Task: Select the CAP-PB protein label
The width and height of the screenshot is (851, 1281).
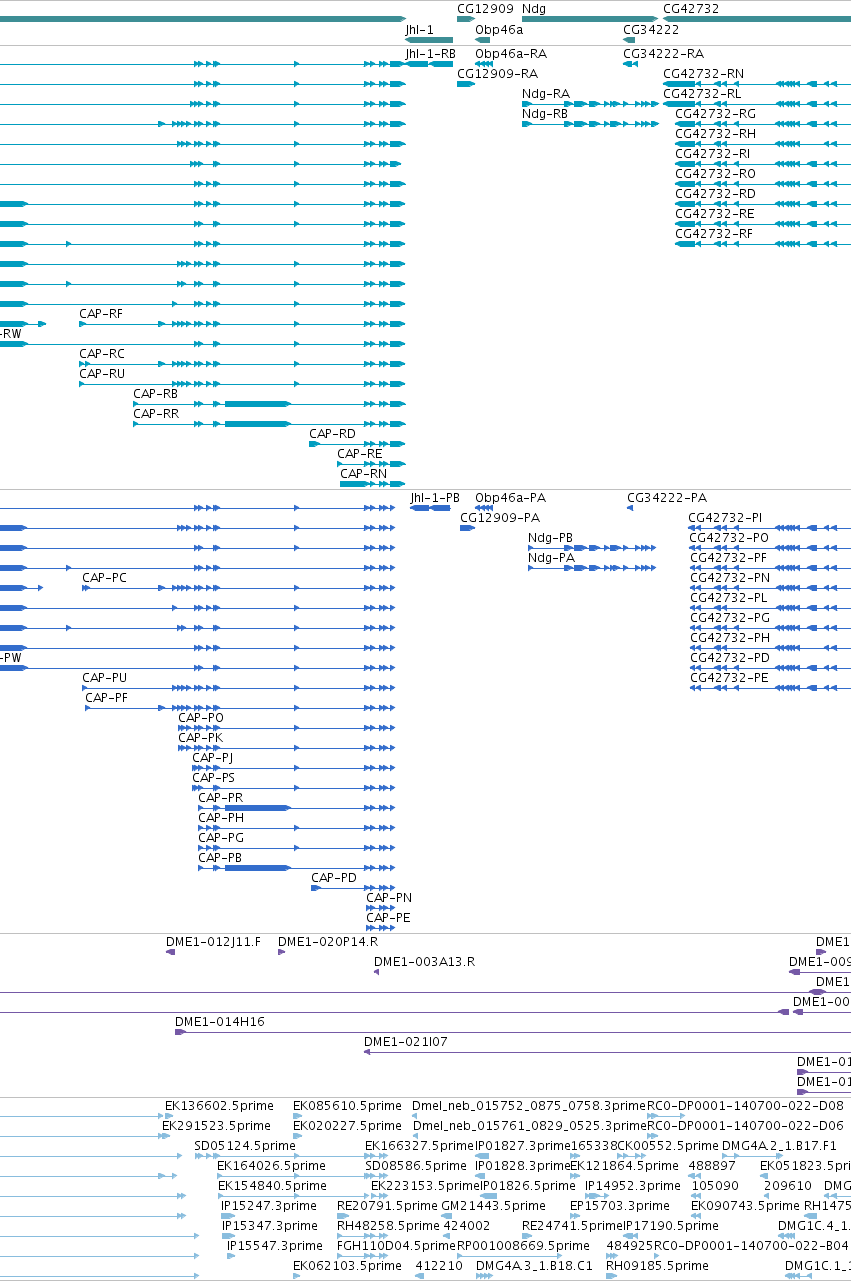Action: coord(220,858)
